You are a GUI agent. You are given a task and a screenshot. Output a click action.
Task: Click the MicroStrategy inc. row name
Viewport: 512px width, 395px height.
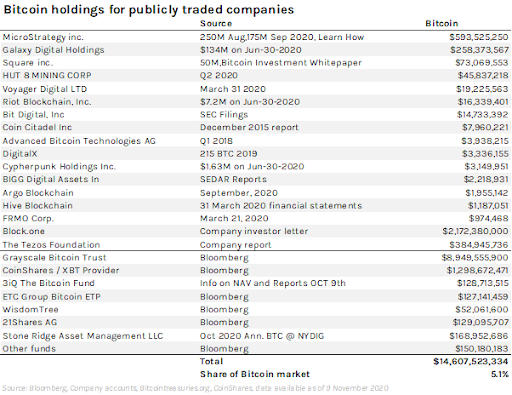pos(43,37)
